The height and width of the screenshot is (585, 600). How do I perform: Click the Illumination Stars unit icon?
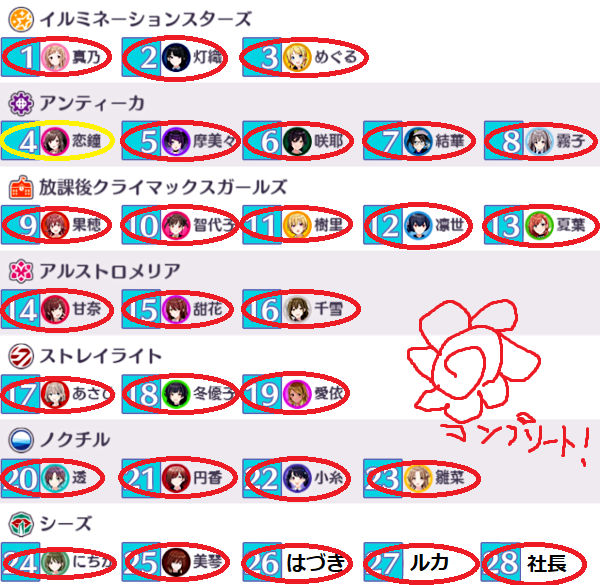[21, 19]
